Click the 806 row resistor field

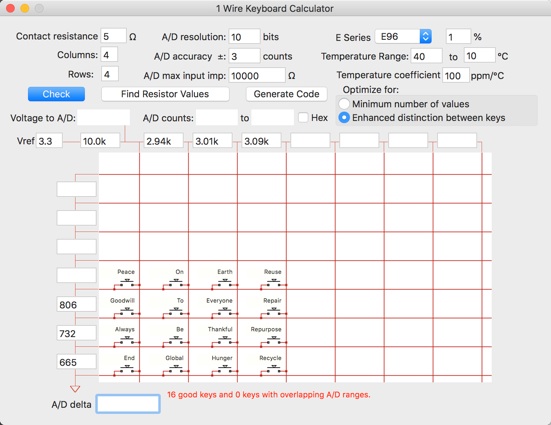[x=76, y=304]
